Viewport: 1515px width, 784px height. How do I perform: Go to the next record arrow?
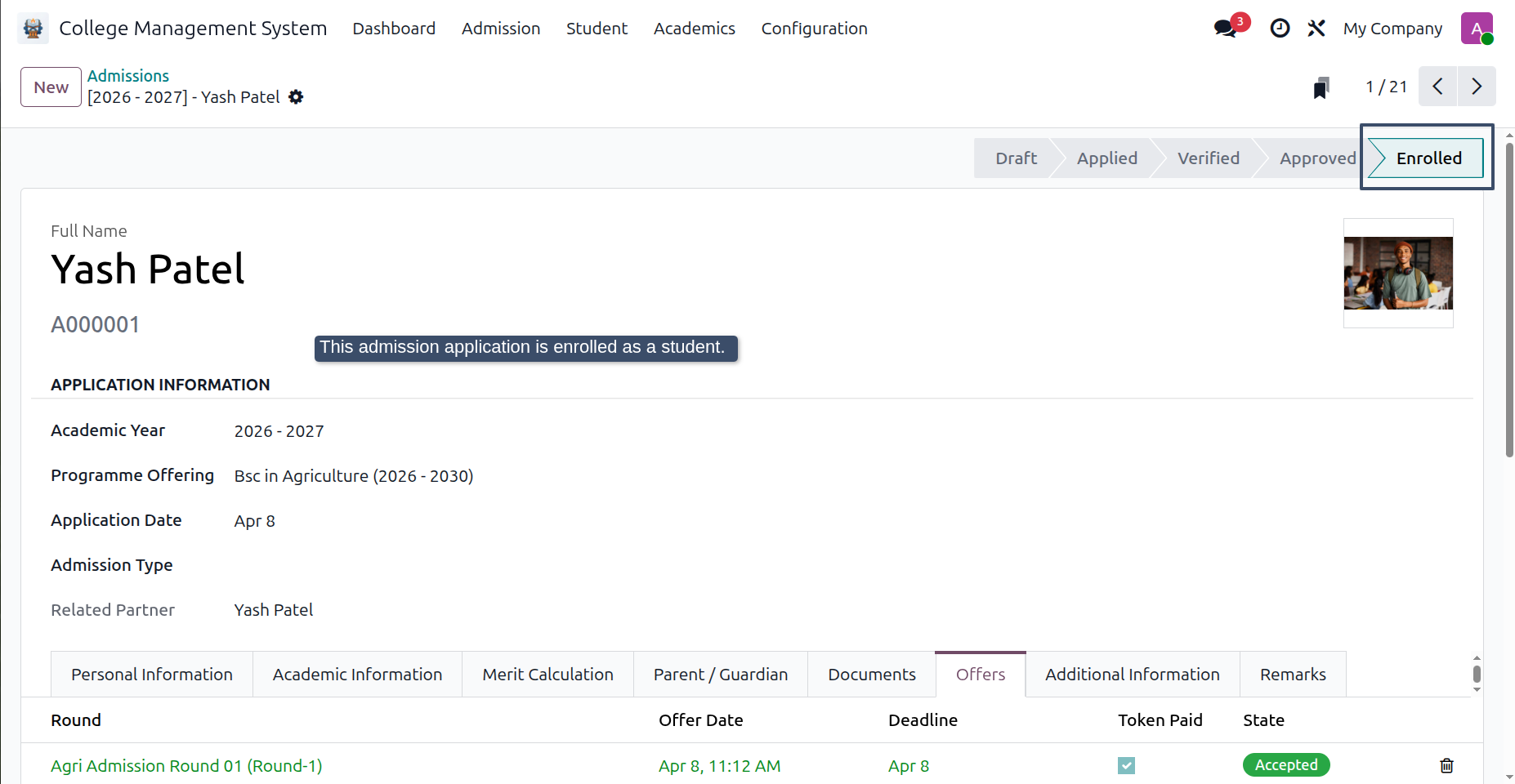click(1477, 87)
